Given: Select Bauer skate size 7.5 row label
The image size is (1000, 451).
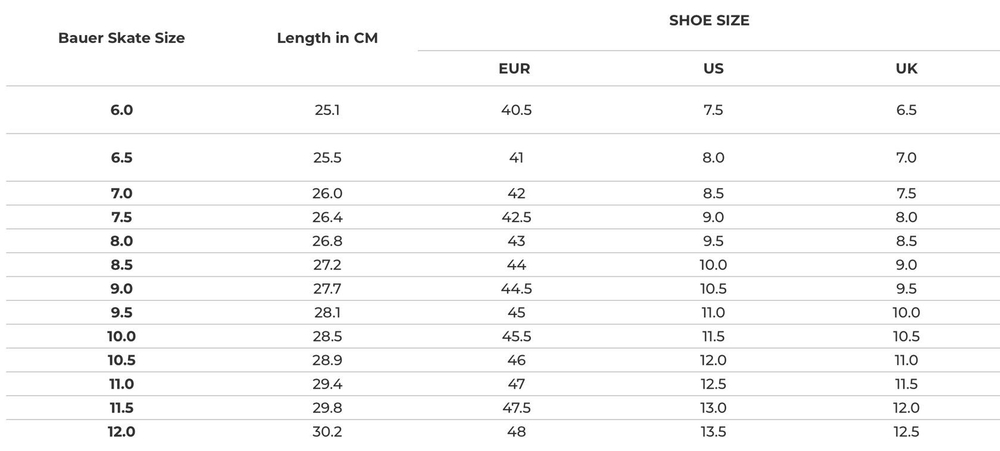Looking at the screenshot, I should pyautogui.click(x=121, y=217).
